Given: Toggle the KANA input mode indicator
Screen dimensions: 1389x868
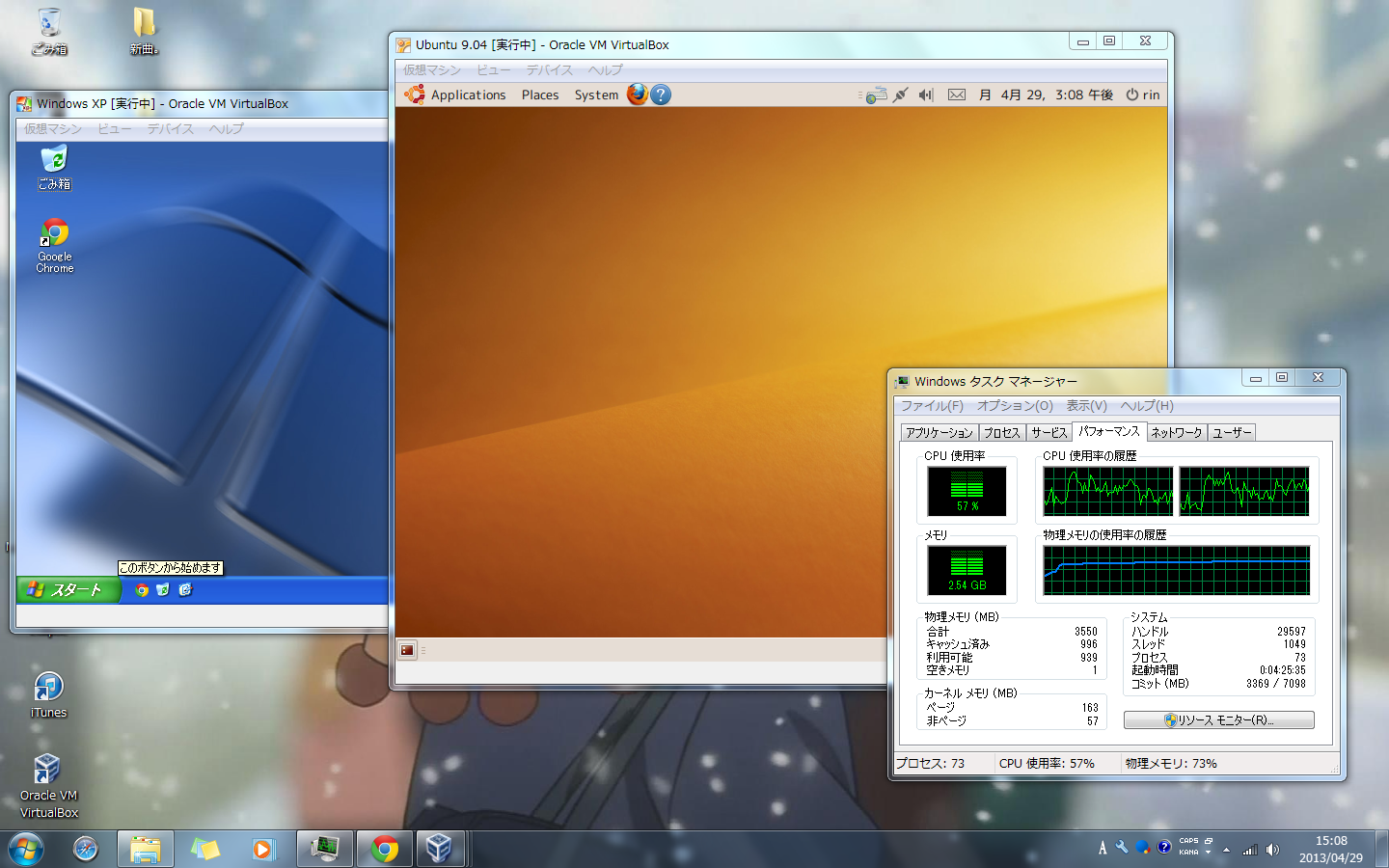Looking at the screenshot, I should click(x=1188, y=853).
